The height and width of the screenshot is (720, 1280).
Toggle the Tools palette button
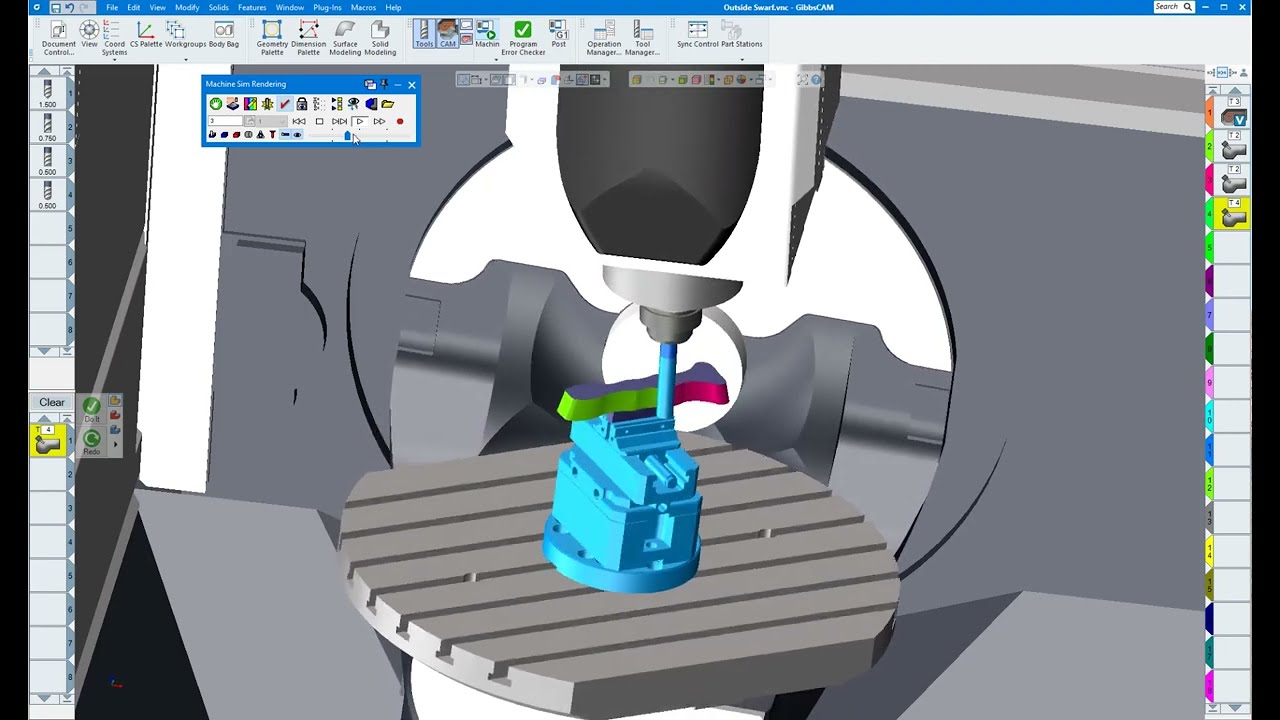pos(424,34)
